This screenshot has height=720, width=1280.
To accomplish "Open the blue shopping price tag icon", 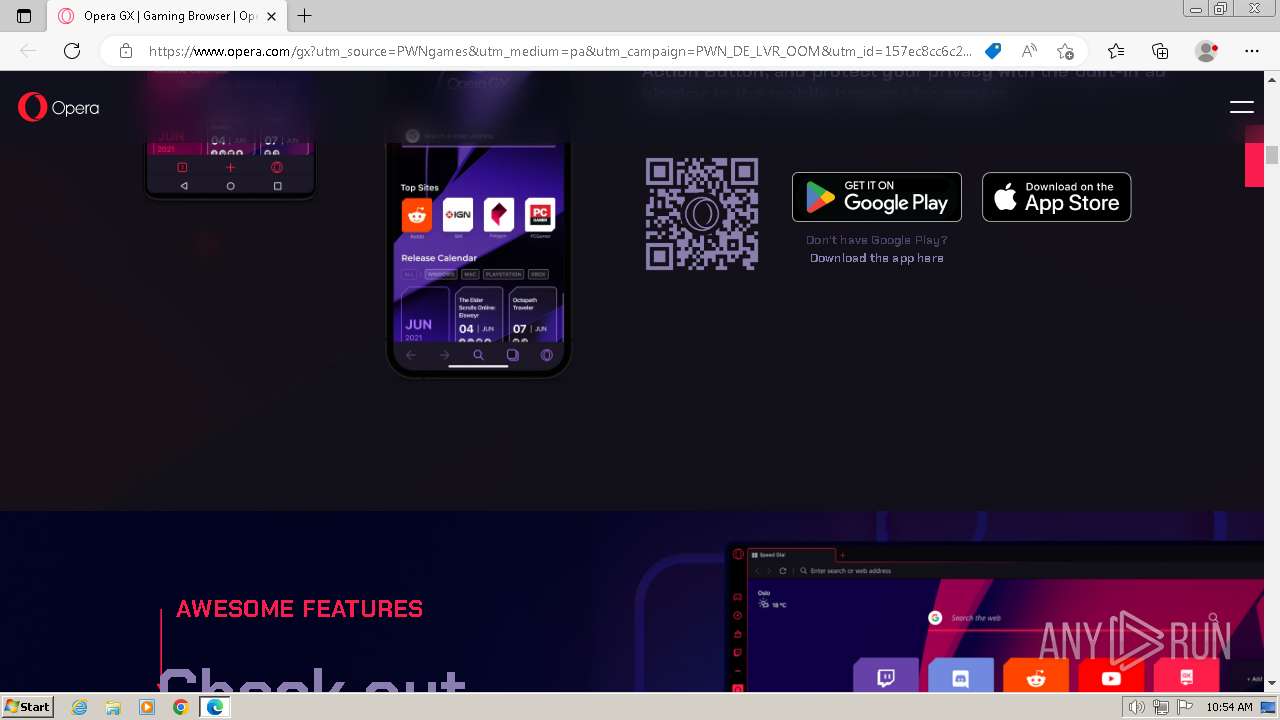I will pos(992,51).
